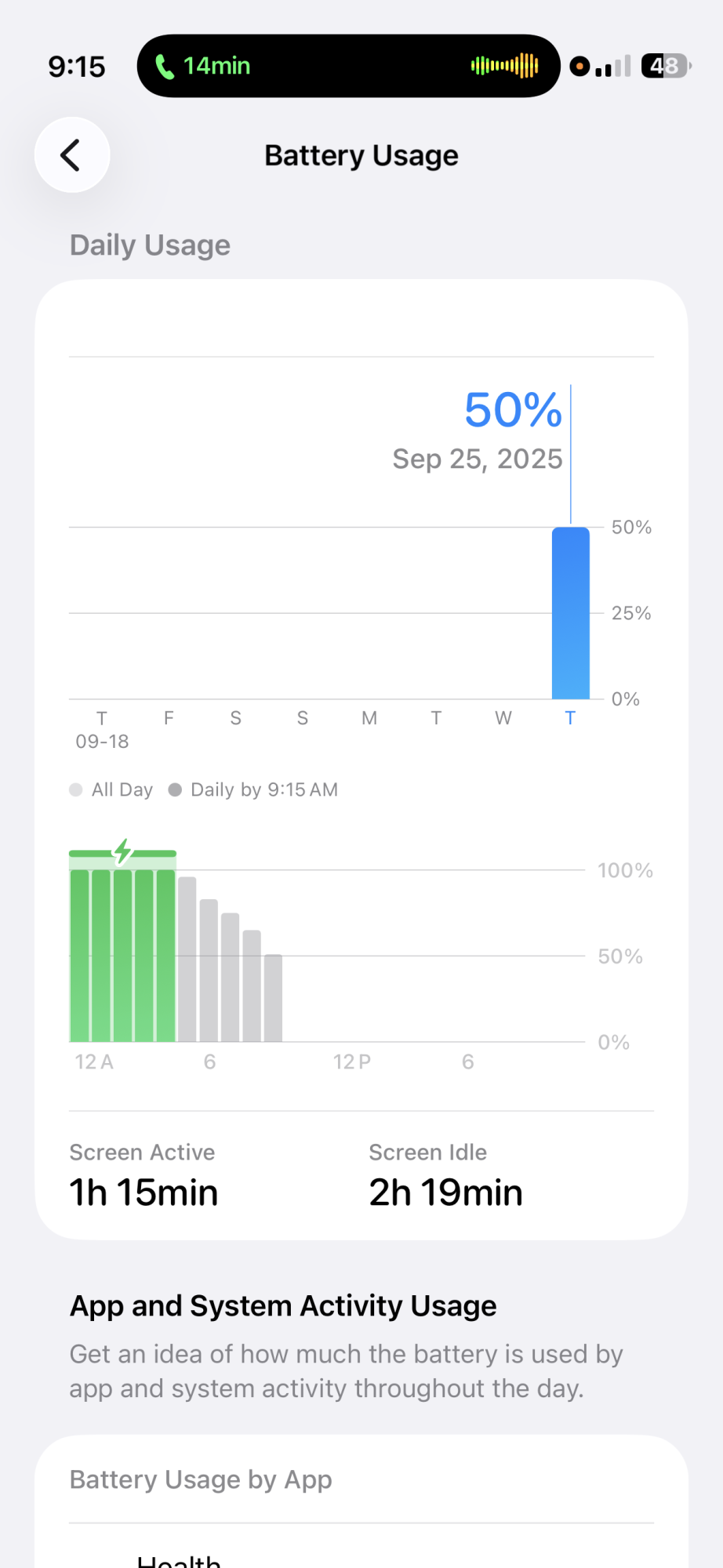This screenshot has width=723, height=1568.
Task: Tap the battery level icon
Action: [x=666, y=66]
